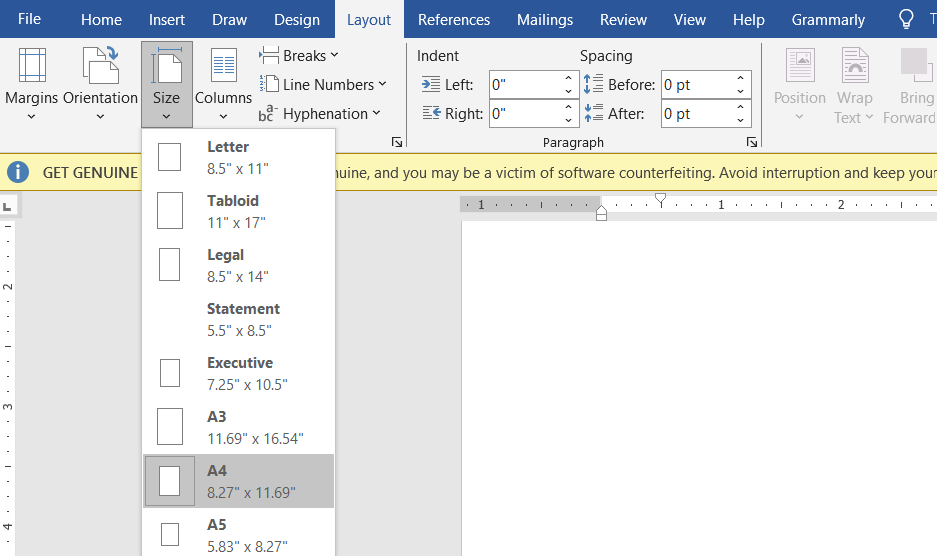Click the Left indent input field
Screen dimensions: 937x556
[524, 85]
